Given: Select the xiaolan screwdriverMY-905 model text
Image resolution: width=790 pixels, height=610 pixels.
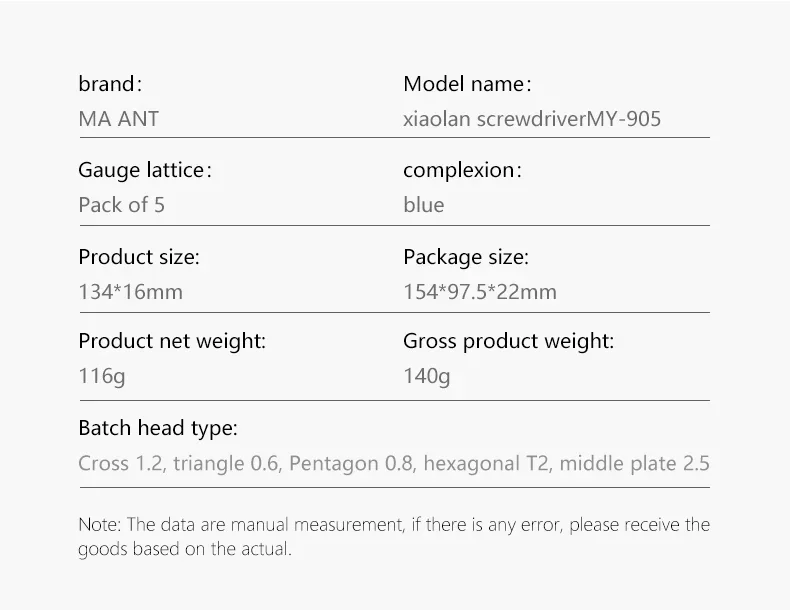Looking at the screenshot, I should click(x=531, y=119).
